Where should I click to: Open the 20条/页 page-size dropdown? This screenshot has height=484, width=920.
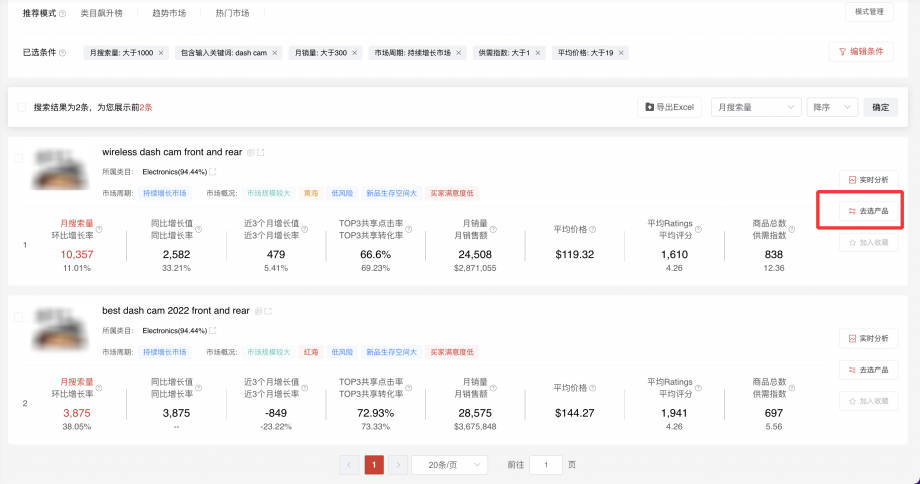tap(449, 465)
